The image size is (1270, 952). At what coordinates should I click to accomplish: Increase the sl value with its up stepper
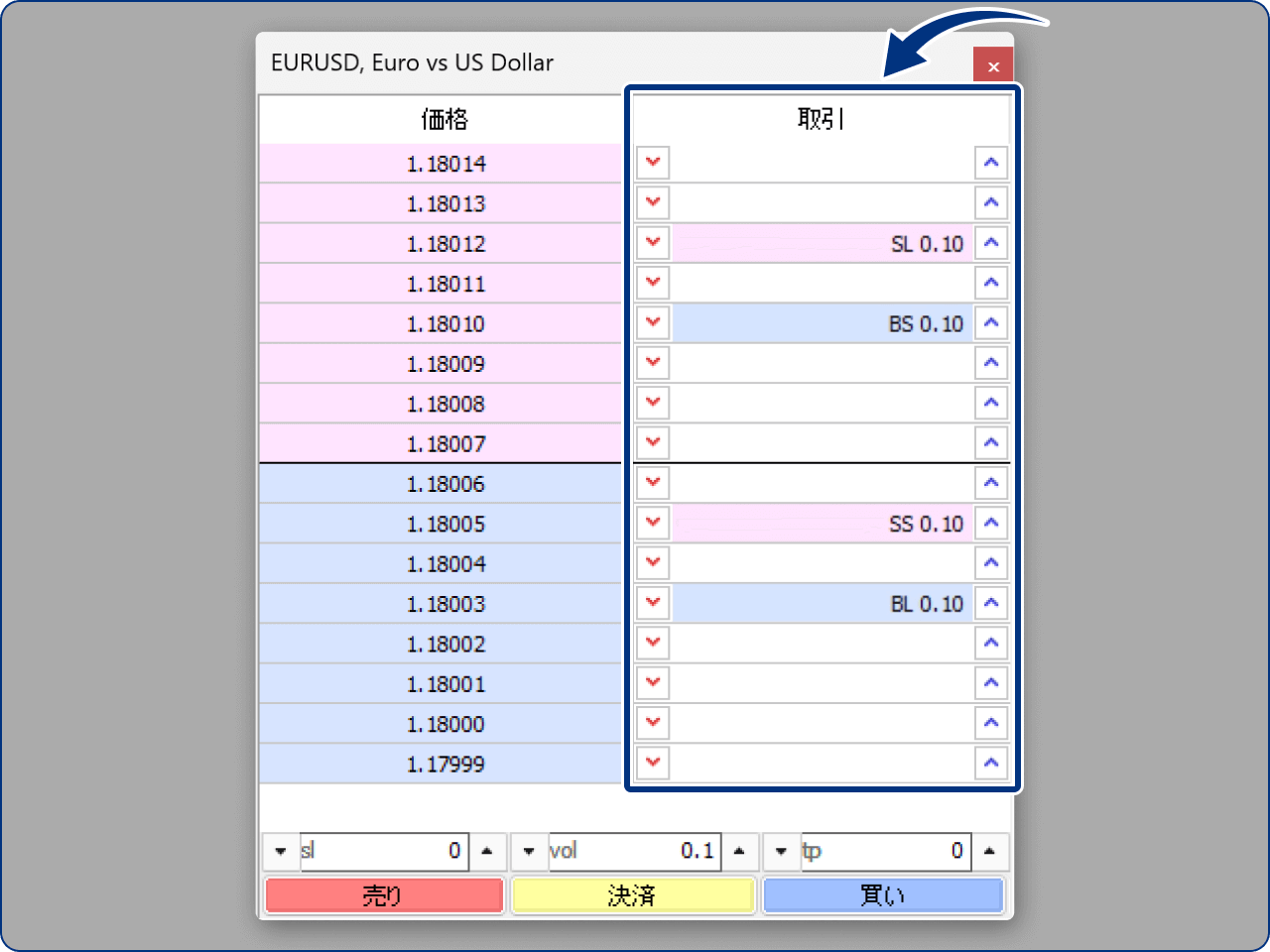point(488,851)
